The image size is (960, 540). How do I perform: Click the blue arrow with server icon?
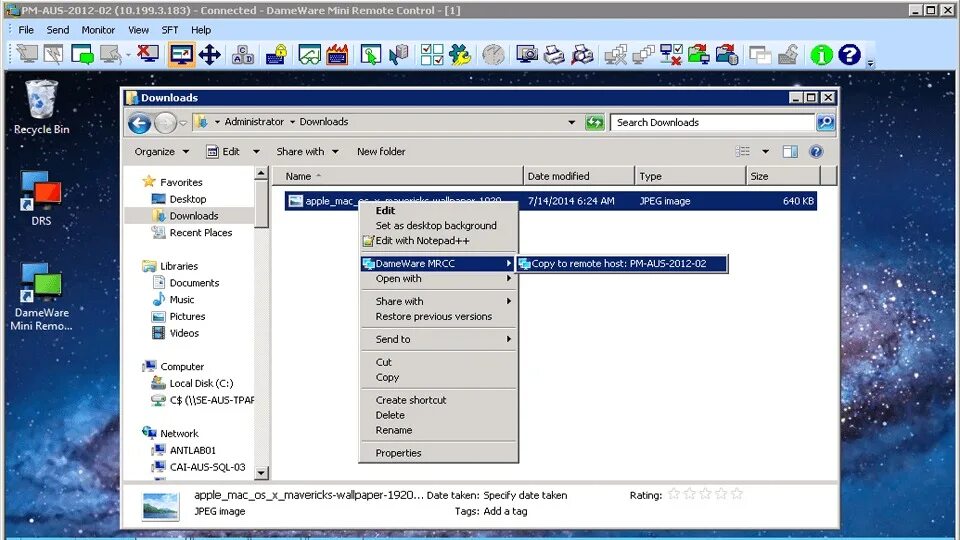[x=399, y=55]
